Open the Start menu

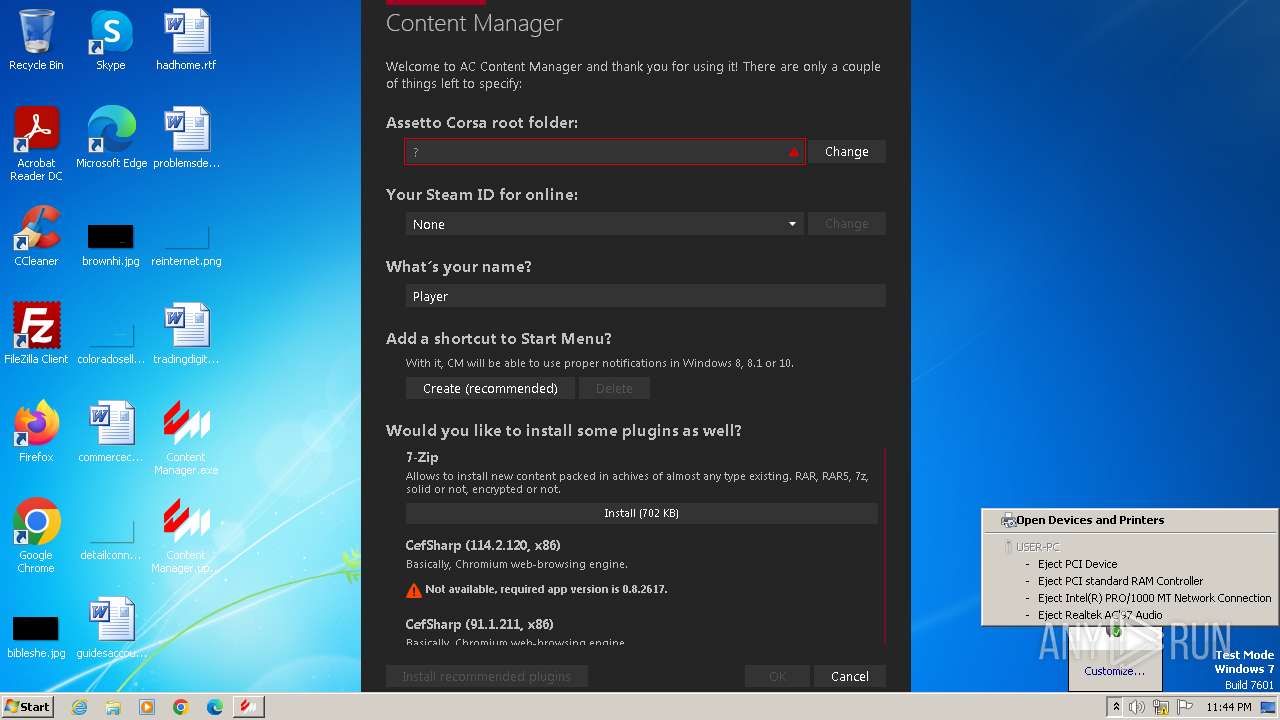pyautogui.click(x=27, y=707)
